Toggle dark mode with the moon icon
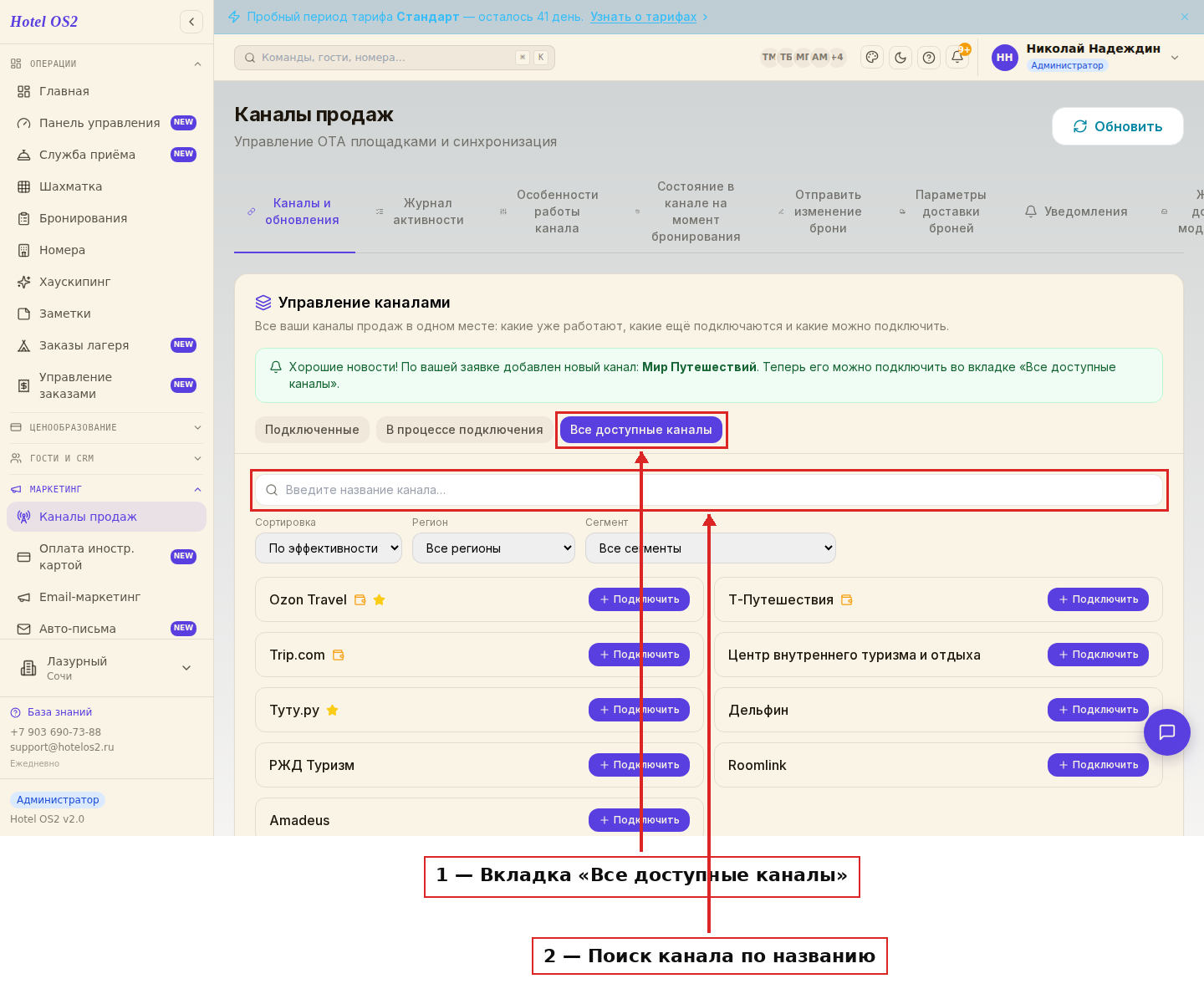Viewport: 1204px width, 994px height. point(900,57)
